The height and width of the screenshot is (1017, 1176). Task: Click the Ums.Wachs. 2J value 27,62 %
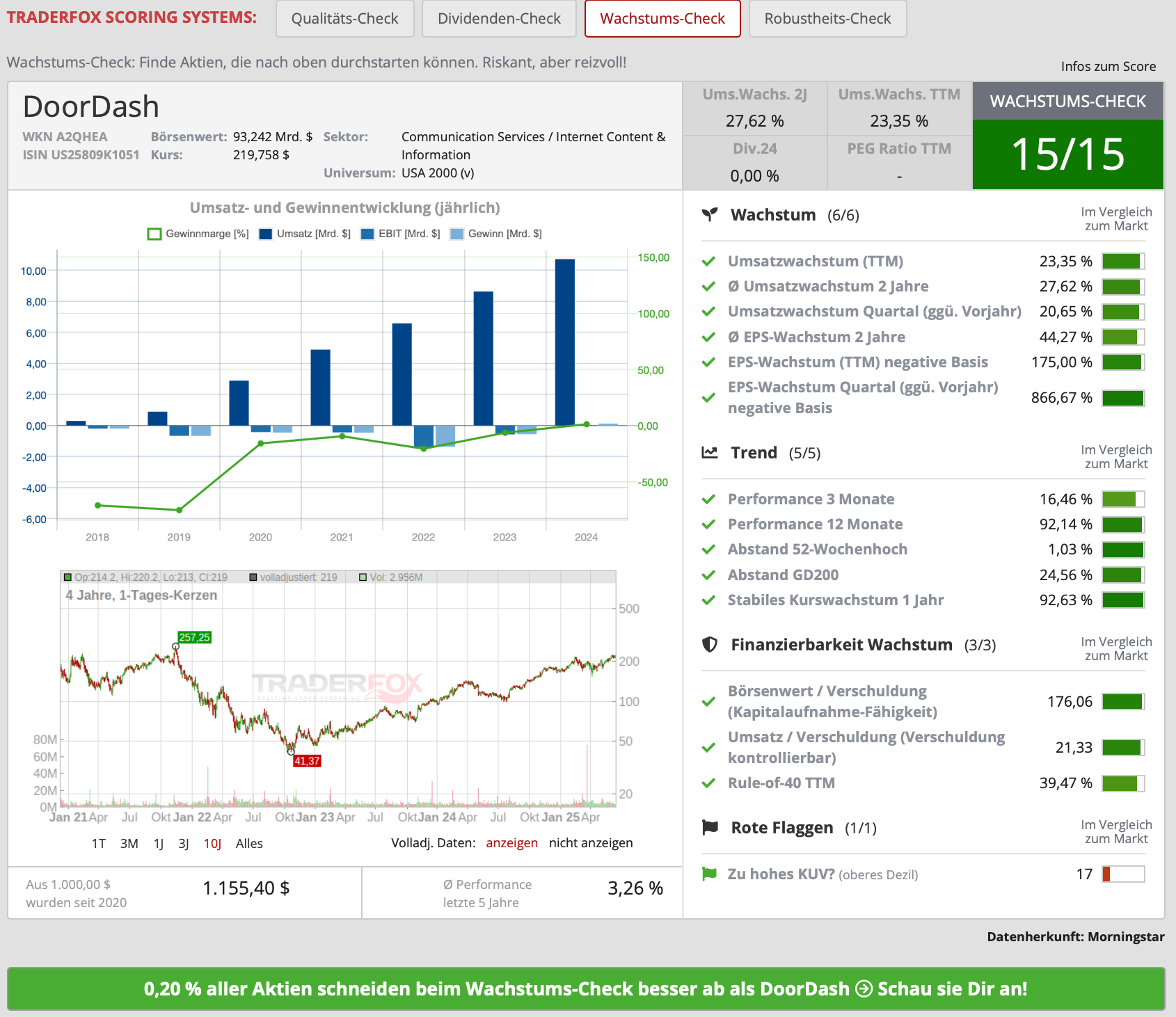coord(754,121)
